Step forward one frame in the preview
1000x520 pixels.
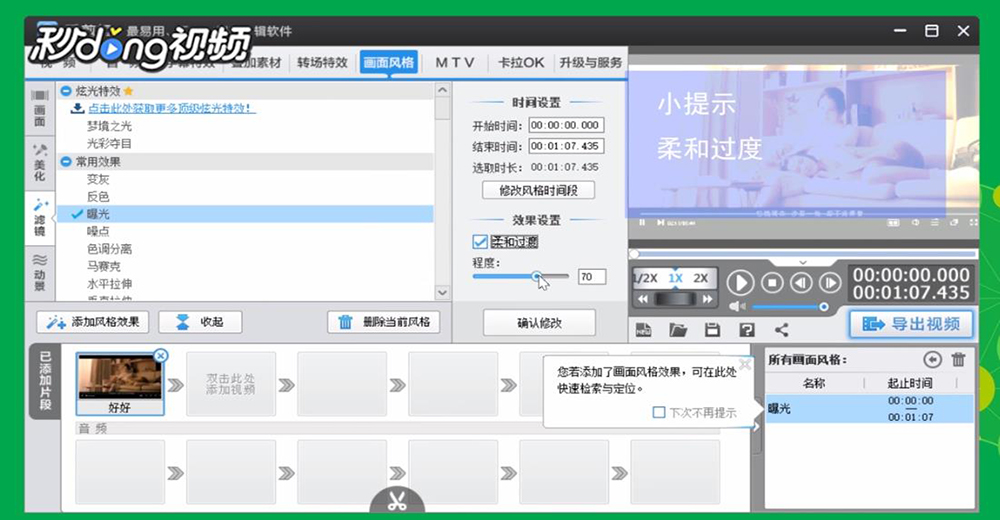830,282
